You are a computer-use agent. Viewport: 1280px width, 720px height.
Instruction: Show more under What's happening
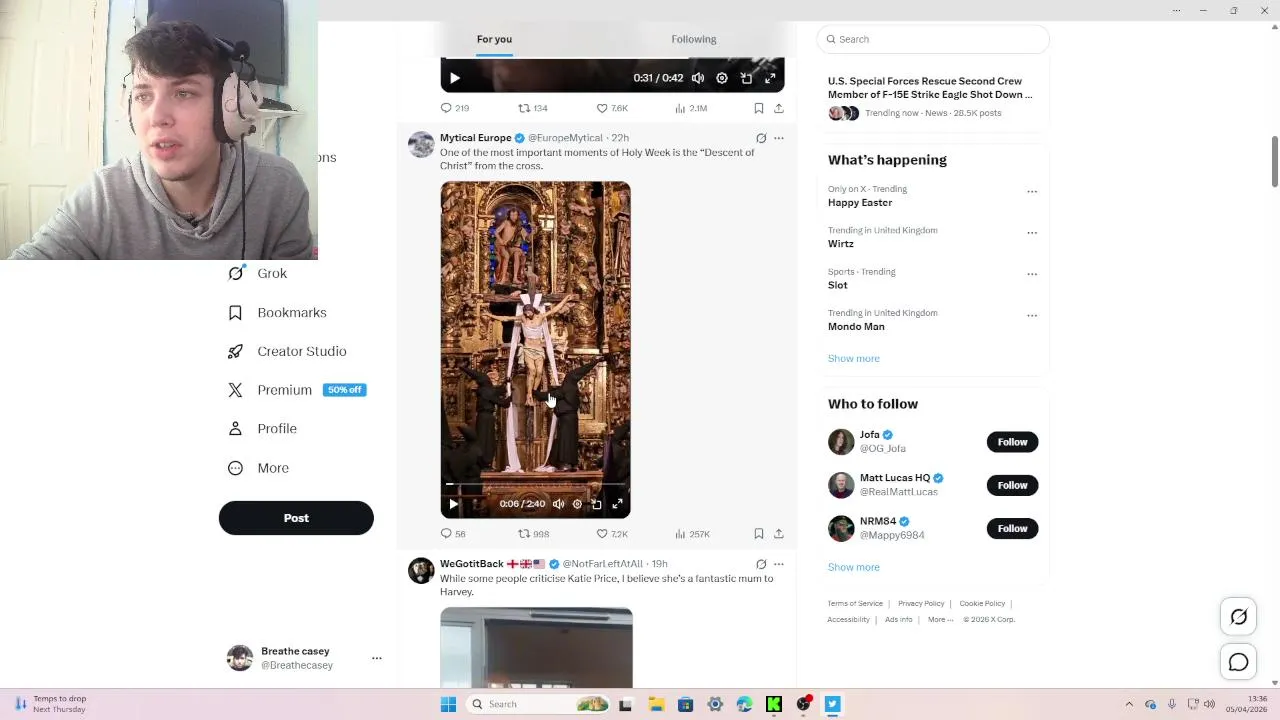854,358
